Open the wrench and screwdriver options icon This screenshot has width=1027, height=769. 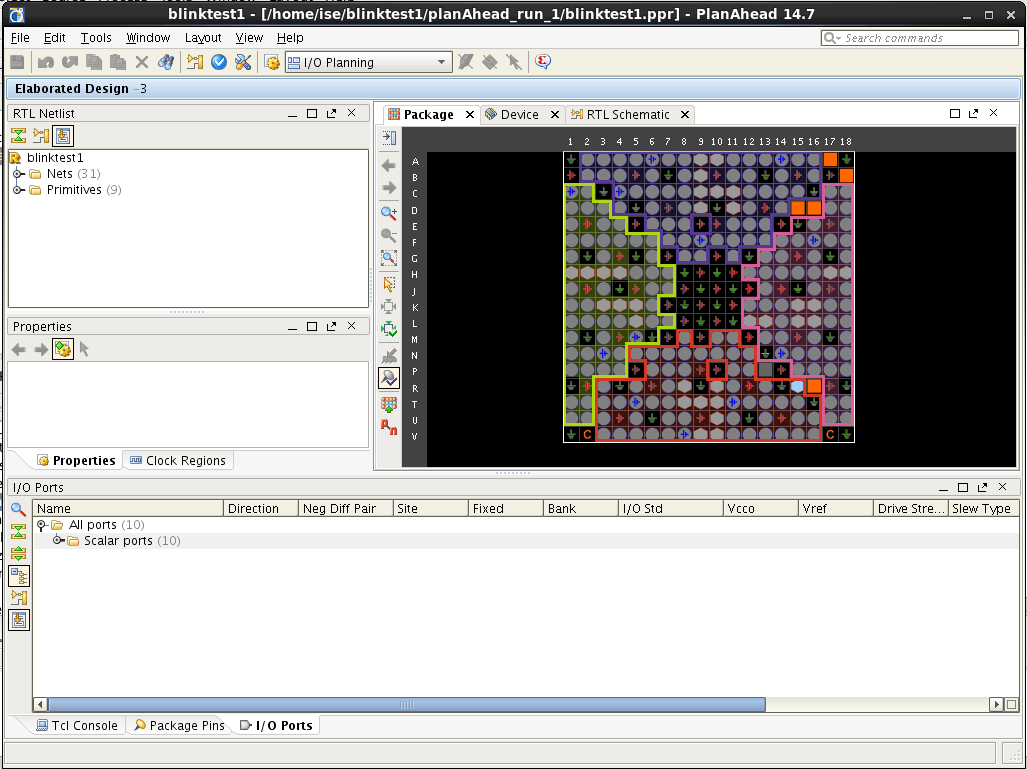pos(243,62)
